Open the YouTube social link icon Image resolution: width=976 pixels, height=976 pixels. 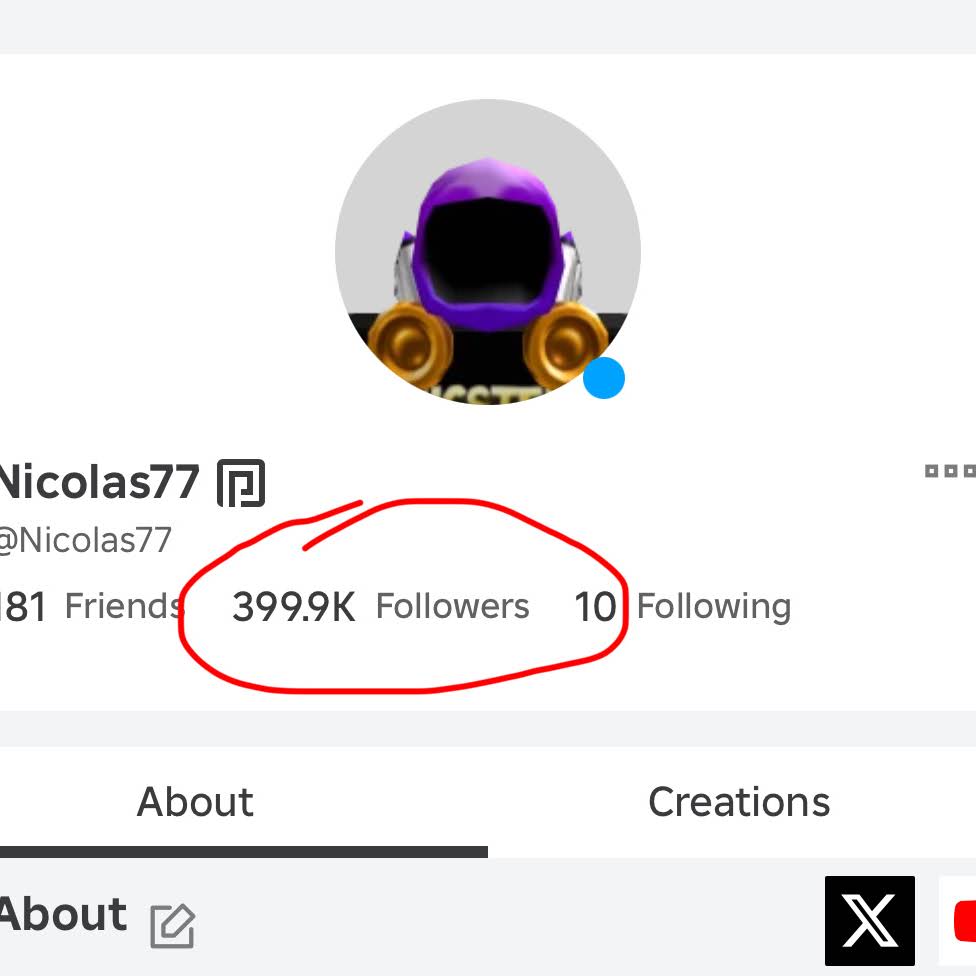pyautogui.click(x=962, y=920)
